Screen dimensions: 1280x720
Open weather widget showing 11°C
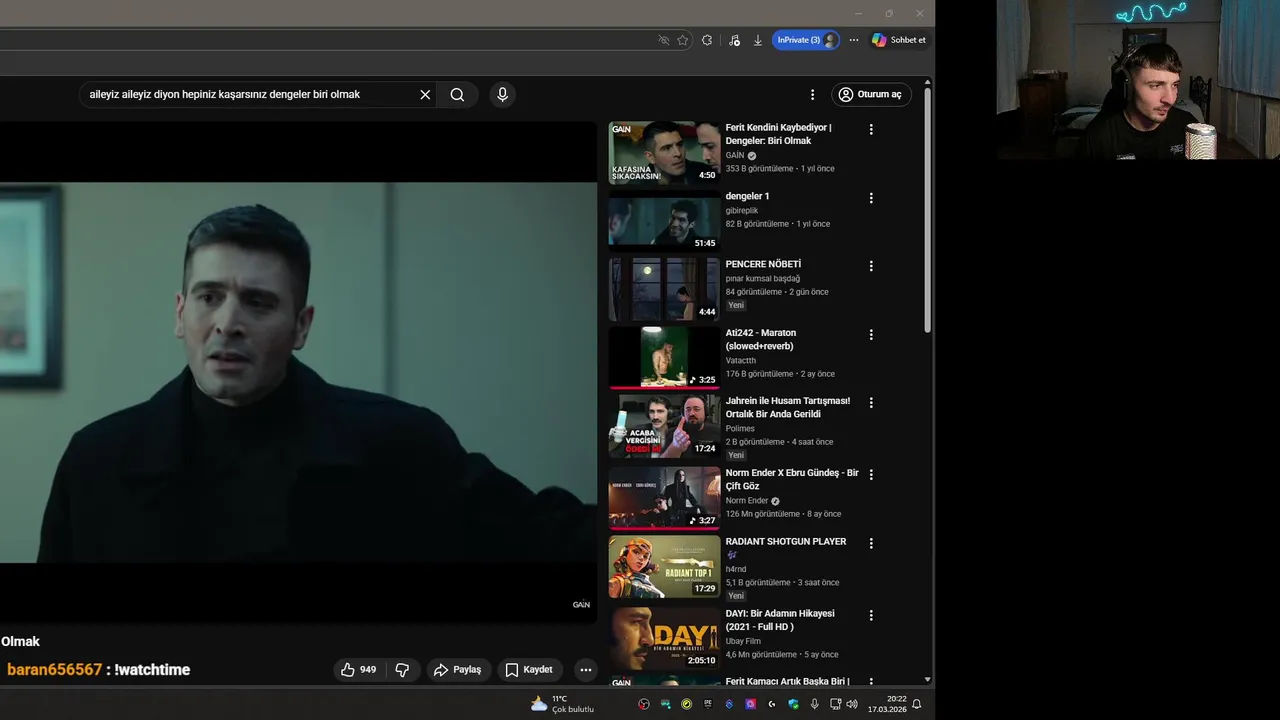[x=562, y=704]
